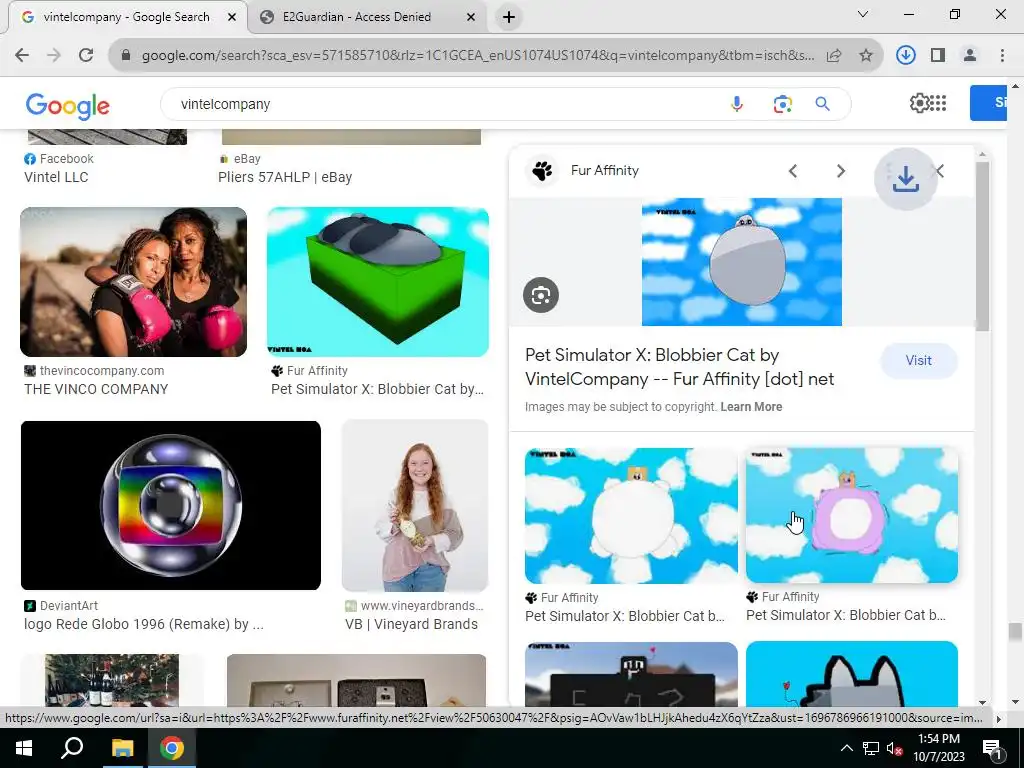This screenshot has width=1024, height=768.
Task: Open the related black block character thumbnail
Action: [631, 673]
